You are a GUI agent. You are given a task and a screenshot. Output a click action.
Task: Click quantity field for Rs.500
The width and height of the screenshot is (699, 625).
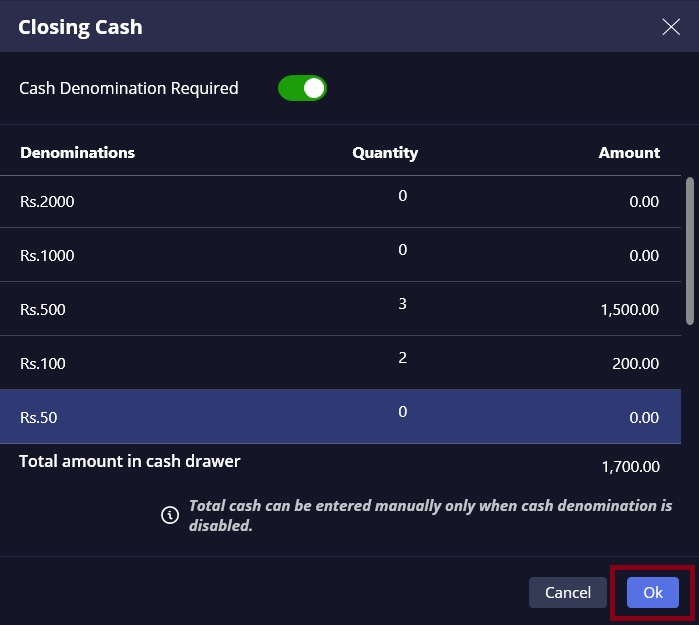click(x=402, y=304)
